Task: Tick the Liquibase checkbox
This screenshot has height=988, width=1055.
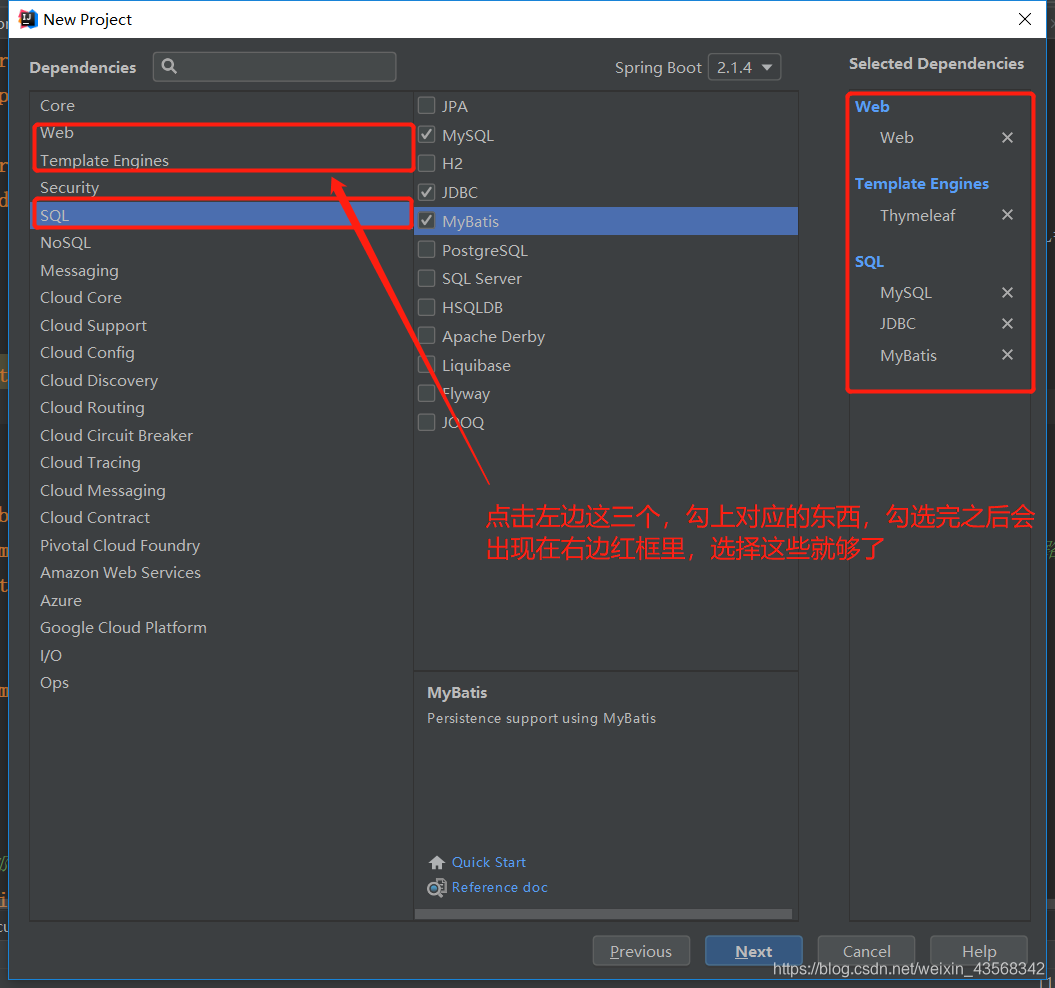Action: (427, 365)
